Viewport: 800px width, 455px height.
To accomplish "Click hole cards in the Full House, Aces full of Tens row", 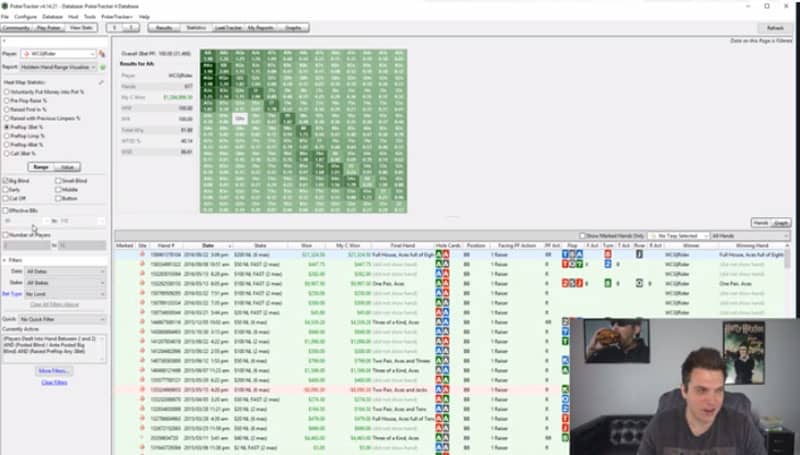I will tap(442, 419).
